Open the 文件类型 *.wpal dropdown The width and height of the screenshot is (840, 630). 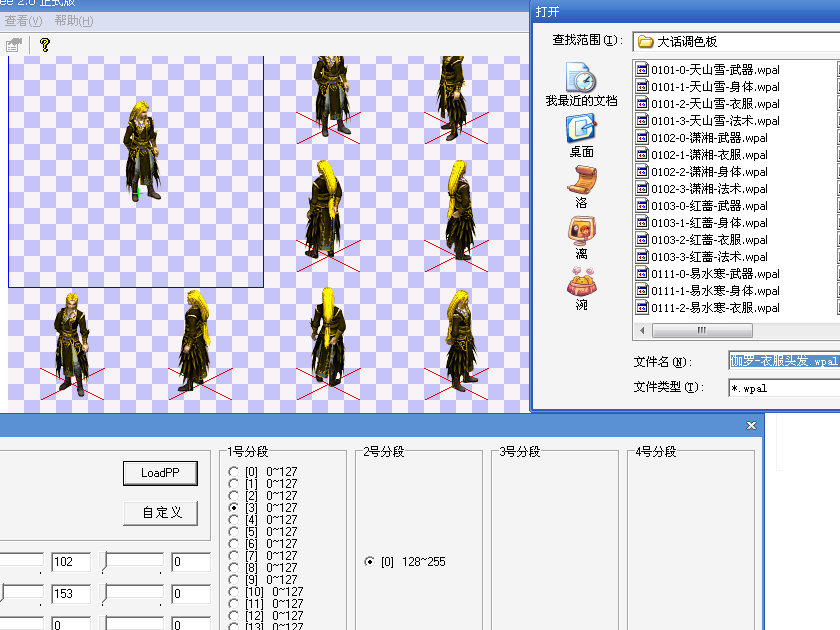click(x=784, y=387)
